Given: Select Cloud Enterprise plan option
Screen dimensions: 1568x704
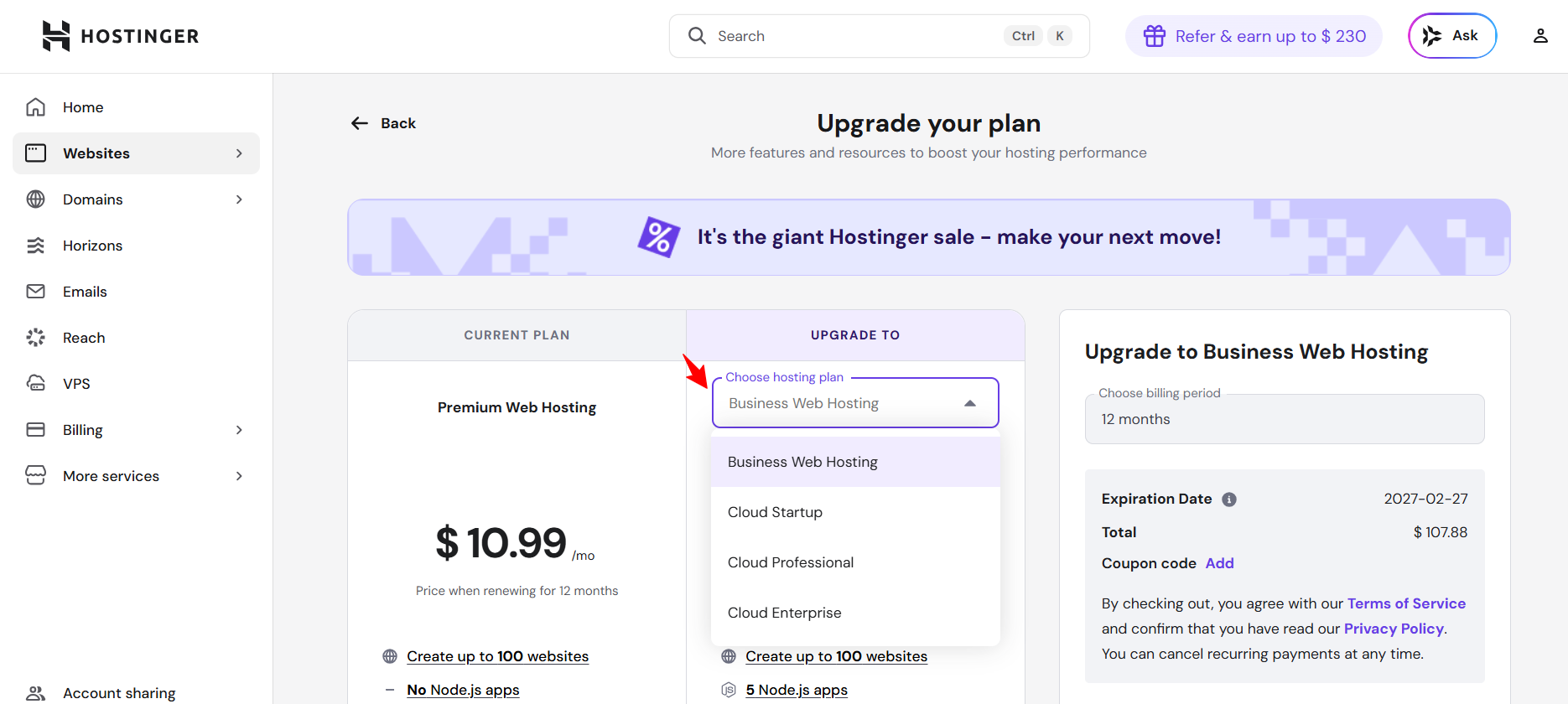Looking at the screenshot, I should (855, 613).
